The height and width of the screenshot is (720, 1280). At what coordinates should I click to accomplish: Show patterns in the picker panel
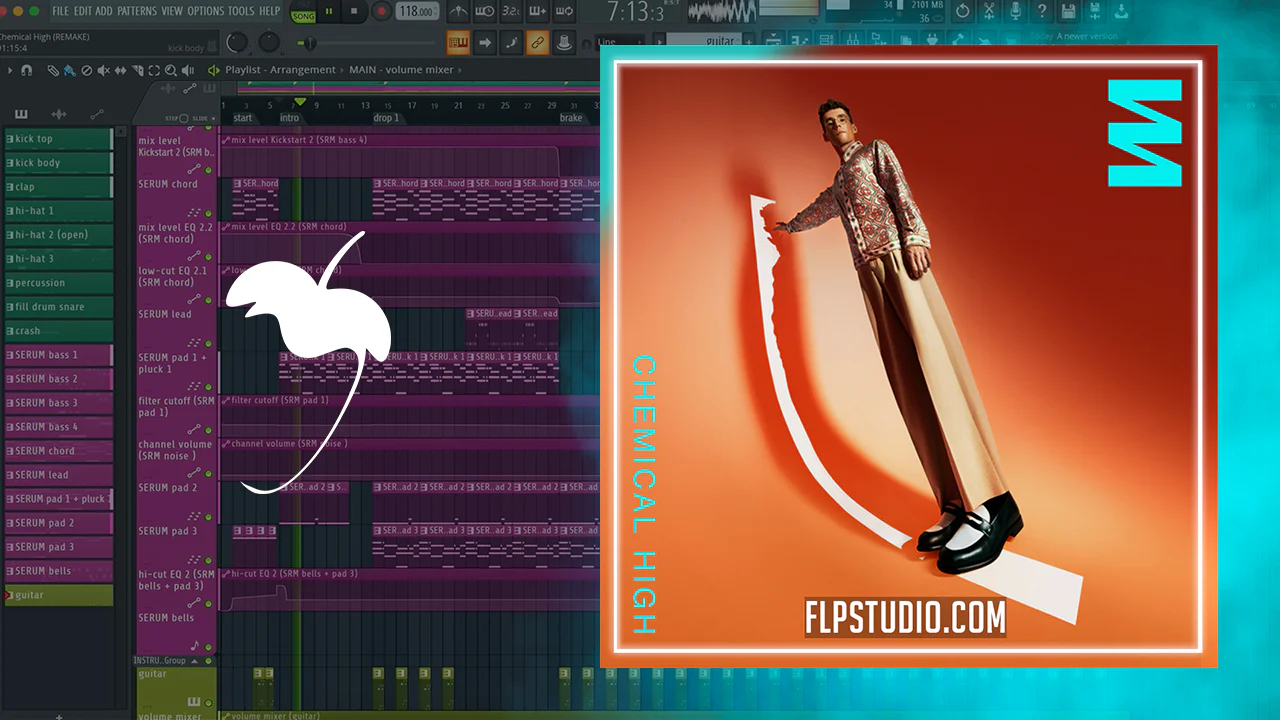point(21,114)
